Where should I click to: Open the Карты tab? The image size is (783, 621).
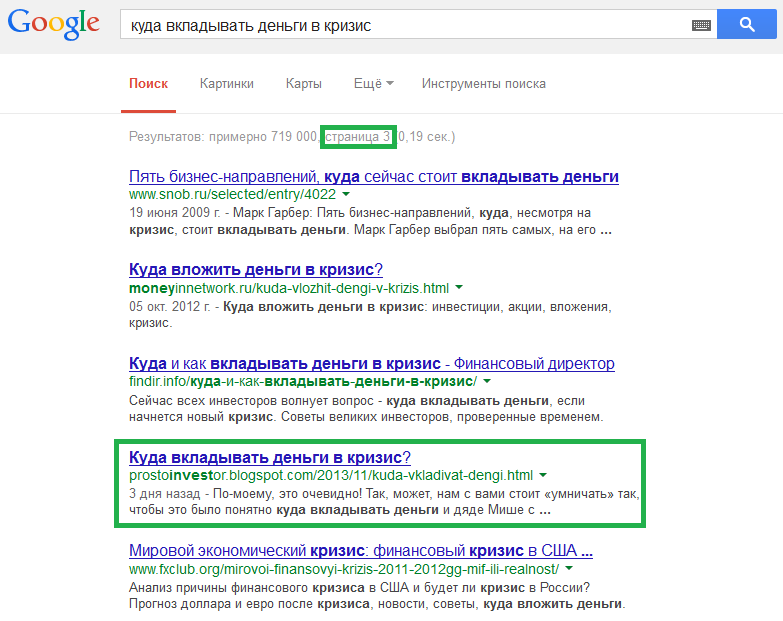click(x=303, y=84)
